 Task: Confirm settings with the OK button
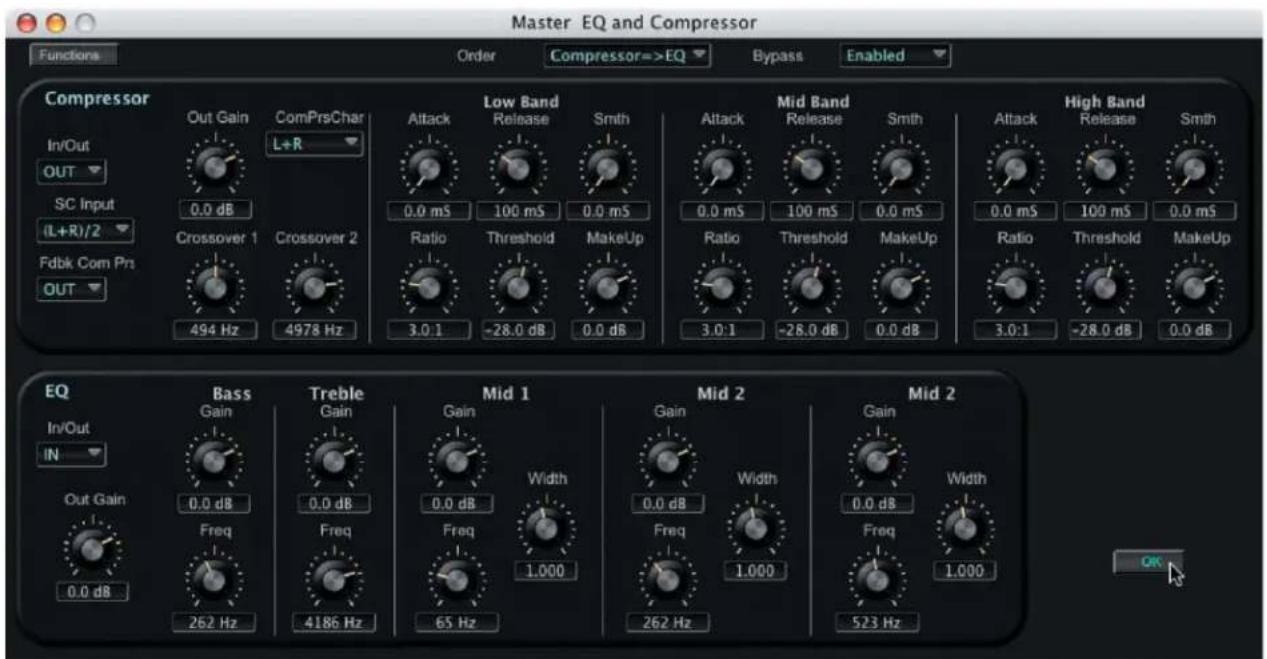point(1148,562)
